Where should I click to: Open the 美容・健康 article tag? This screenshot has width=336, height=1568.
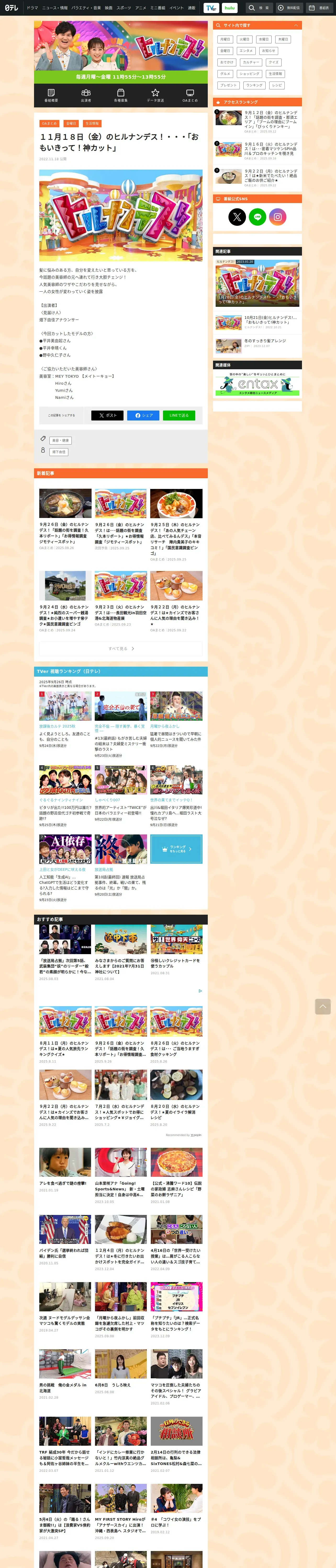pyautogui.click(x=61, y=440)
